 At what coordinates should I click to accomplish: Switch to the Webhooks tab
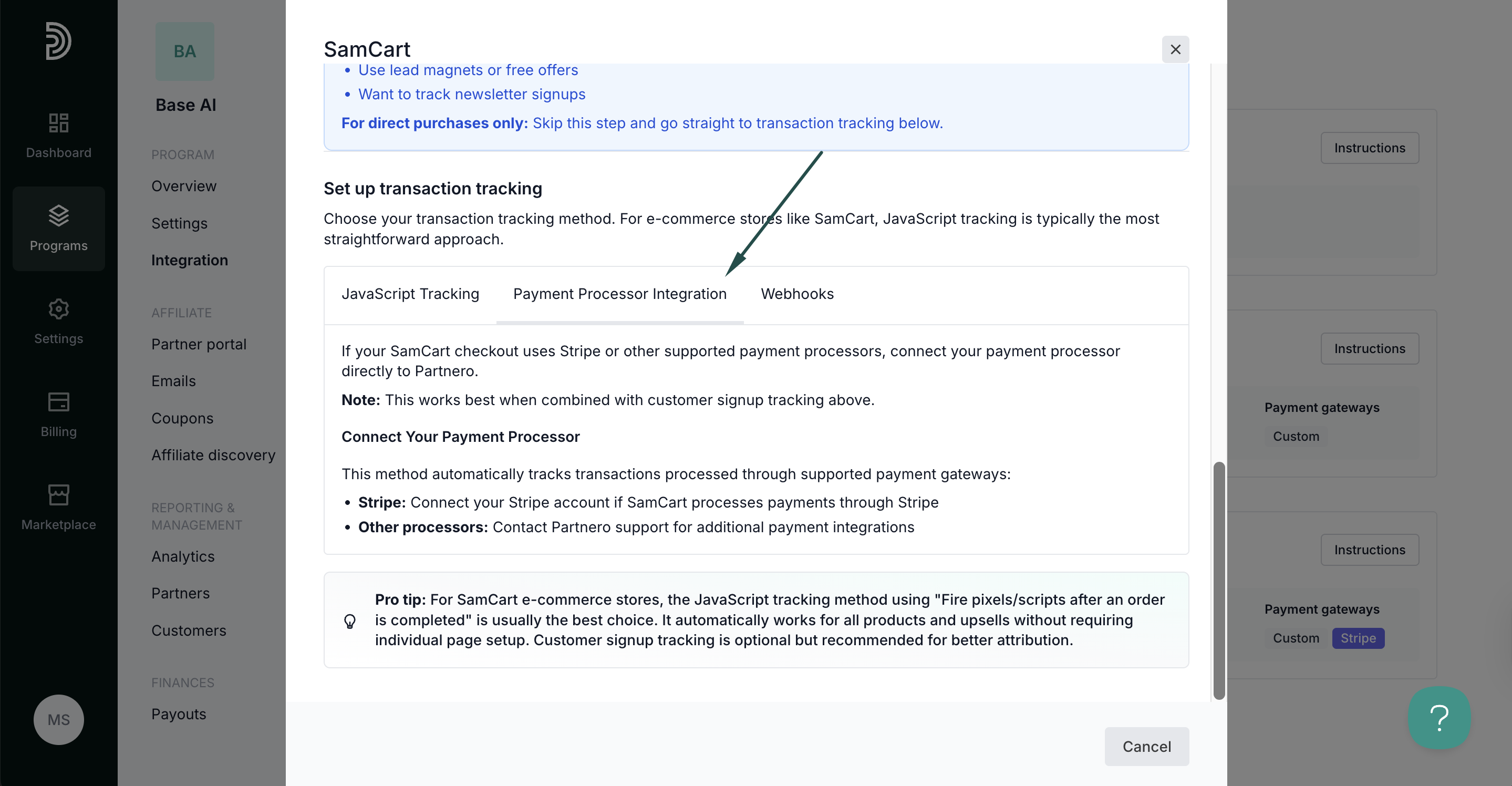797,294
